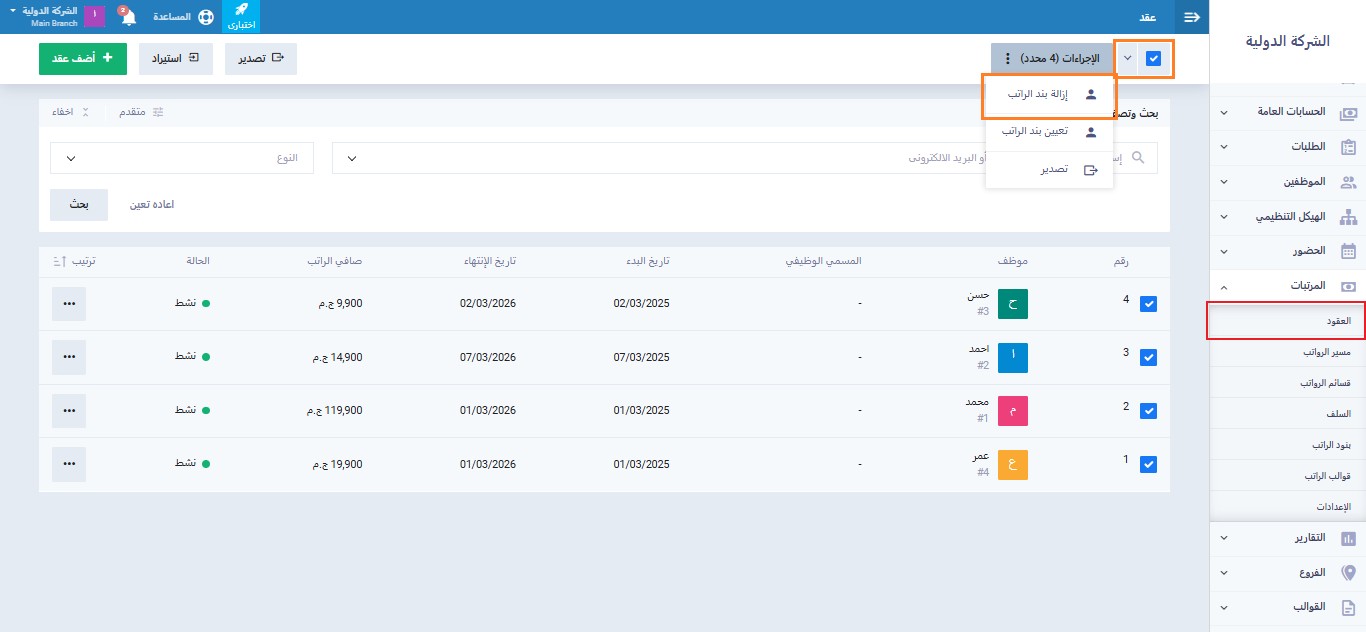The image size is (1366, 632).
Task: Select تصدير from the actions dropdown menu
Action: [1049, 170]
